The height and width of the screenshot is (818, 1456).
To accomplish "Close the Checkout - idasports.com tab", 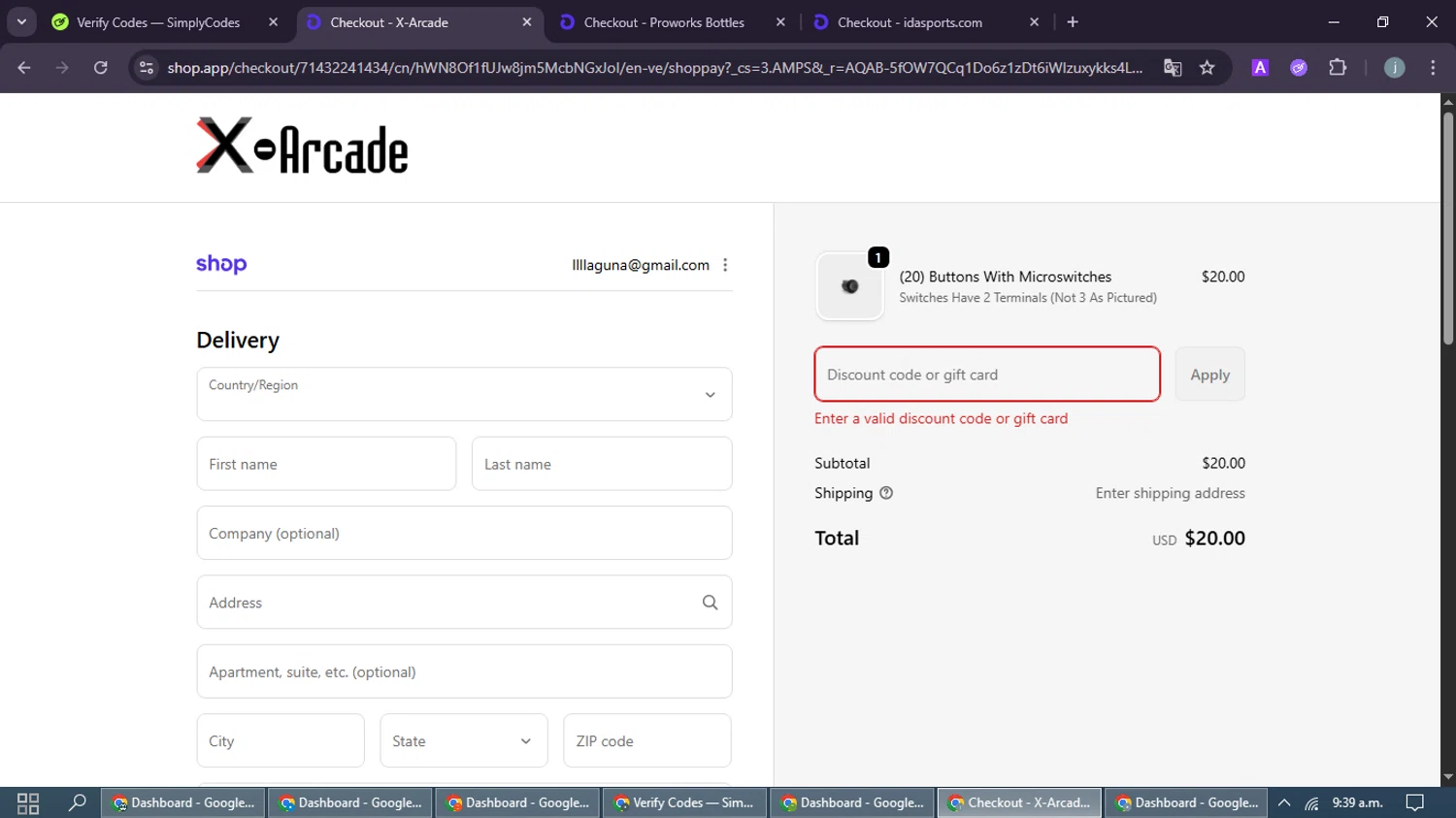I will 1034,22.
